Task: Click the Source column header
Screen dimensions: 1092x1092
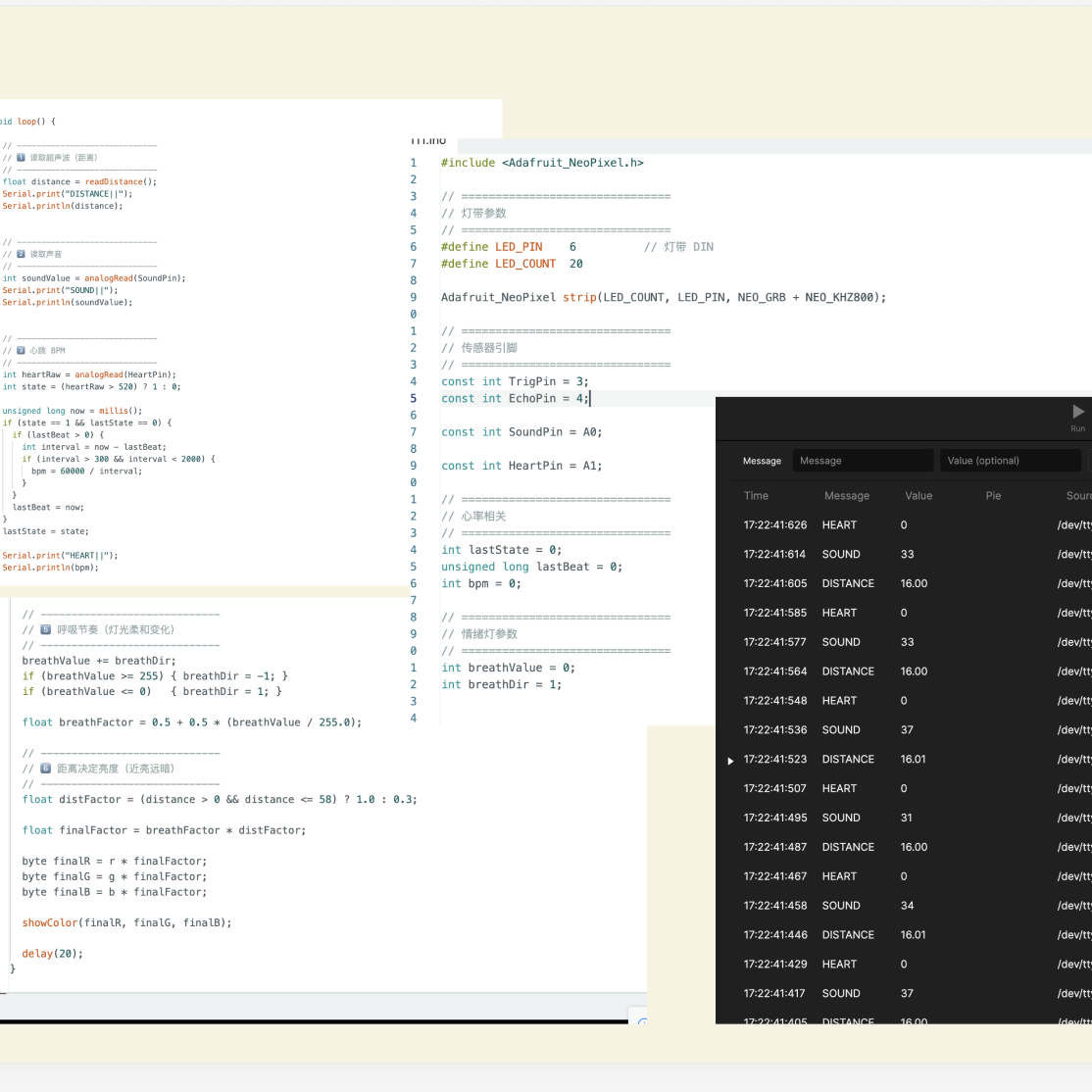Action: point(1078,496)
